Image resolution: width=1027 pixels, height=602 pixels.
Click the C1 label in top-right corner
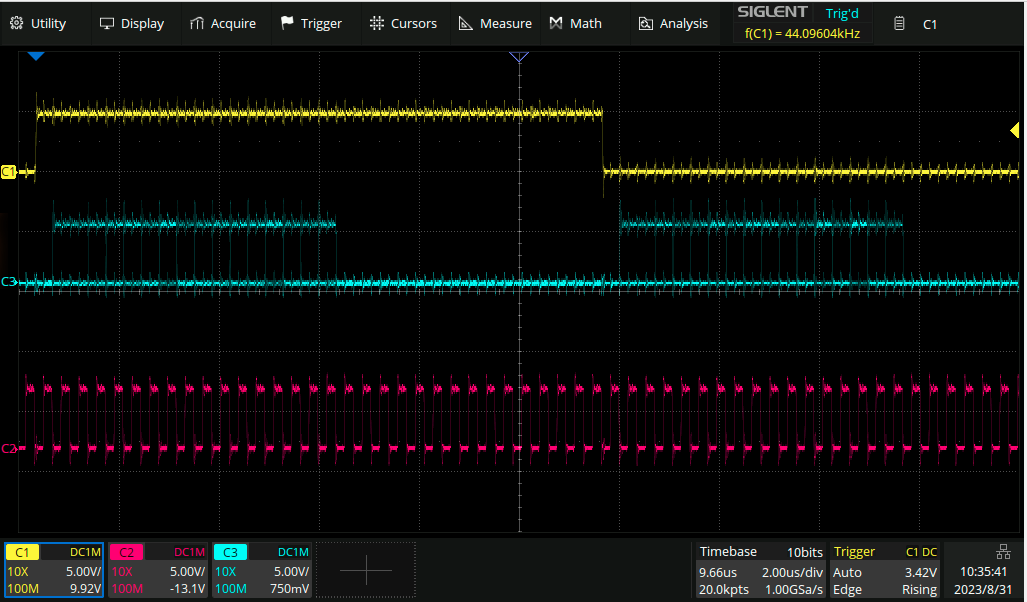[929, 24]
